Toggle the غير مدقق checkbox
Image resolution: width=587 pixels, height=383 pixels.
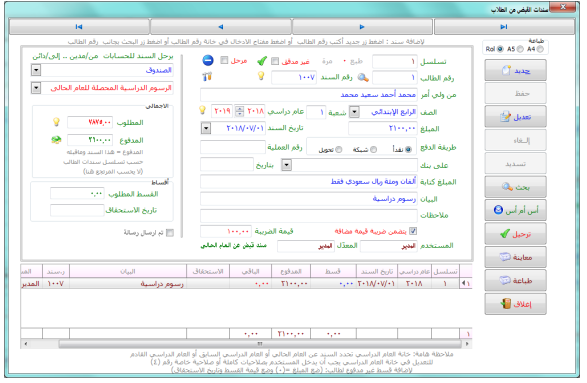point(275,61)
